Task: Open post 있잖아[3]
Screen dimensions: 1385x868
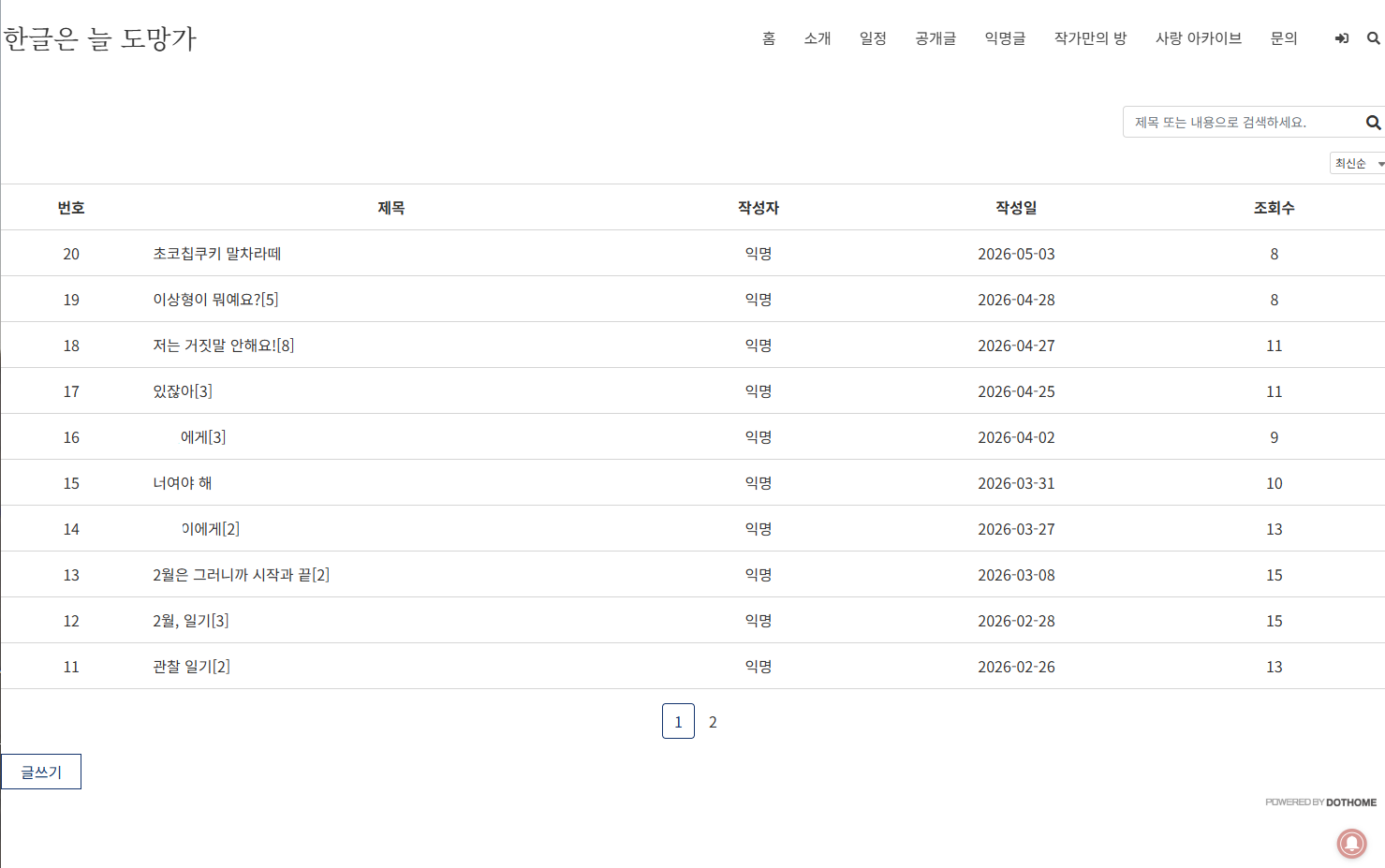Action: click(183, 391)
